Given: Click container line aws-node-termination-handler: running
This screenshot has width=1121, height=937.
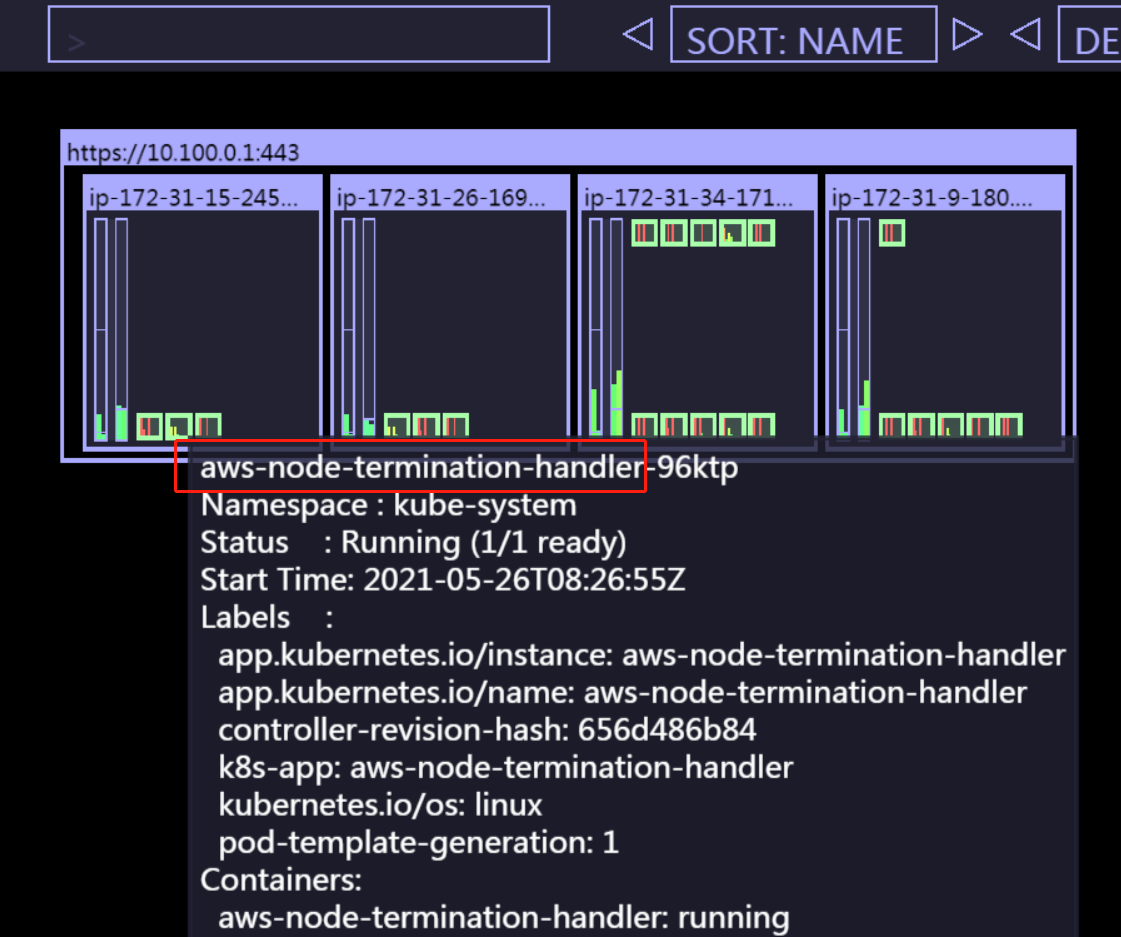Looking at the screenshot, I should [503, 918].
